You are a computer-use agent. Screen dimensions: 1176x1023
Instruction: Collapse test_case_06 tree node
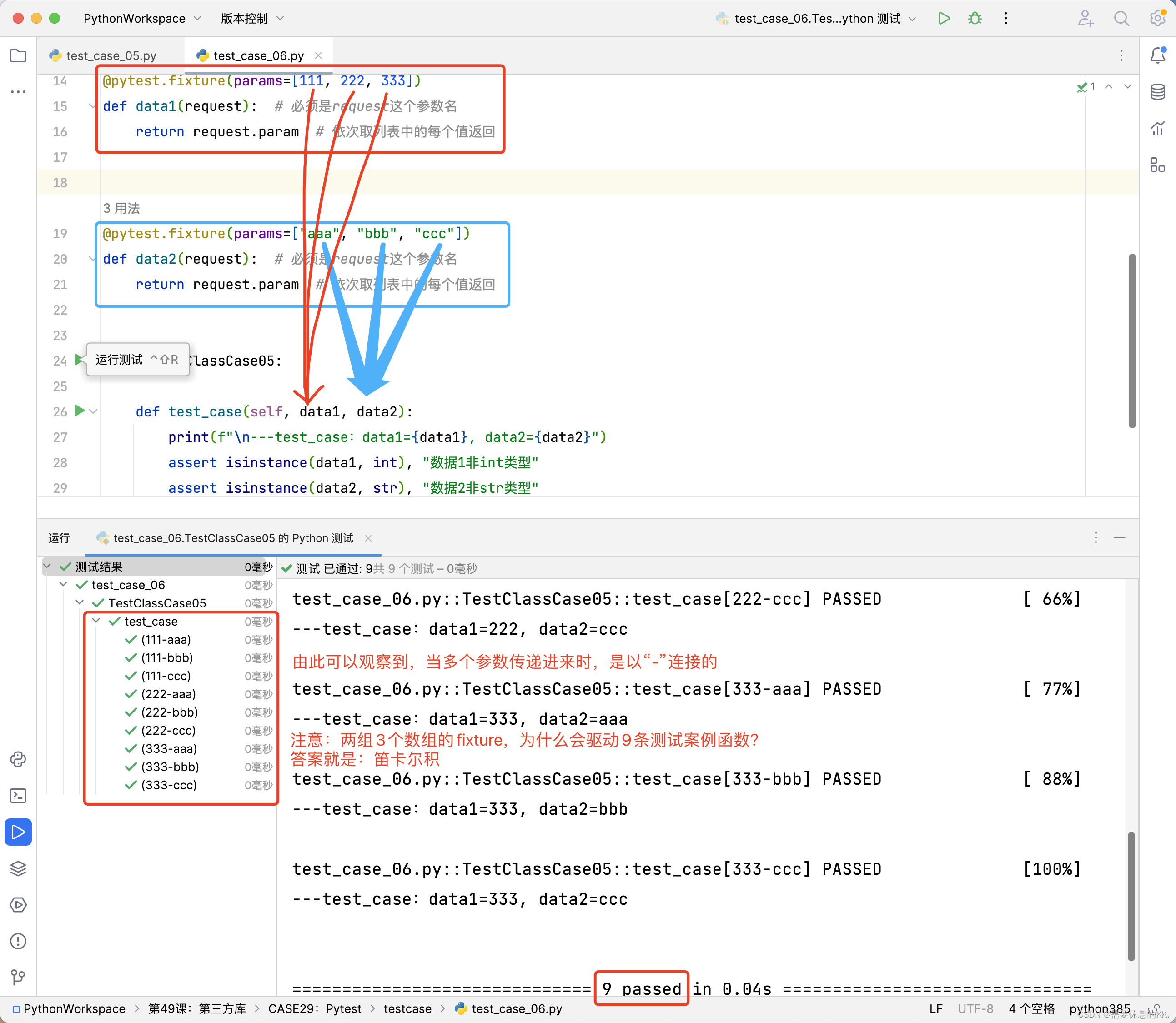[x=63, y=585]
